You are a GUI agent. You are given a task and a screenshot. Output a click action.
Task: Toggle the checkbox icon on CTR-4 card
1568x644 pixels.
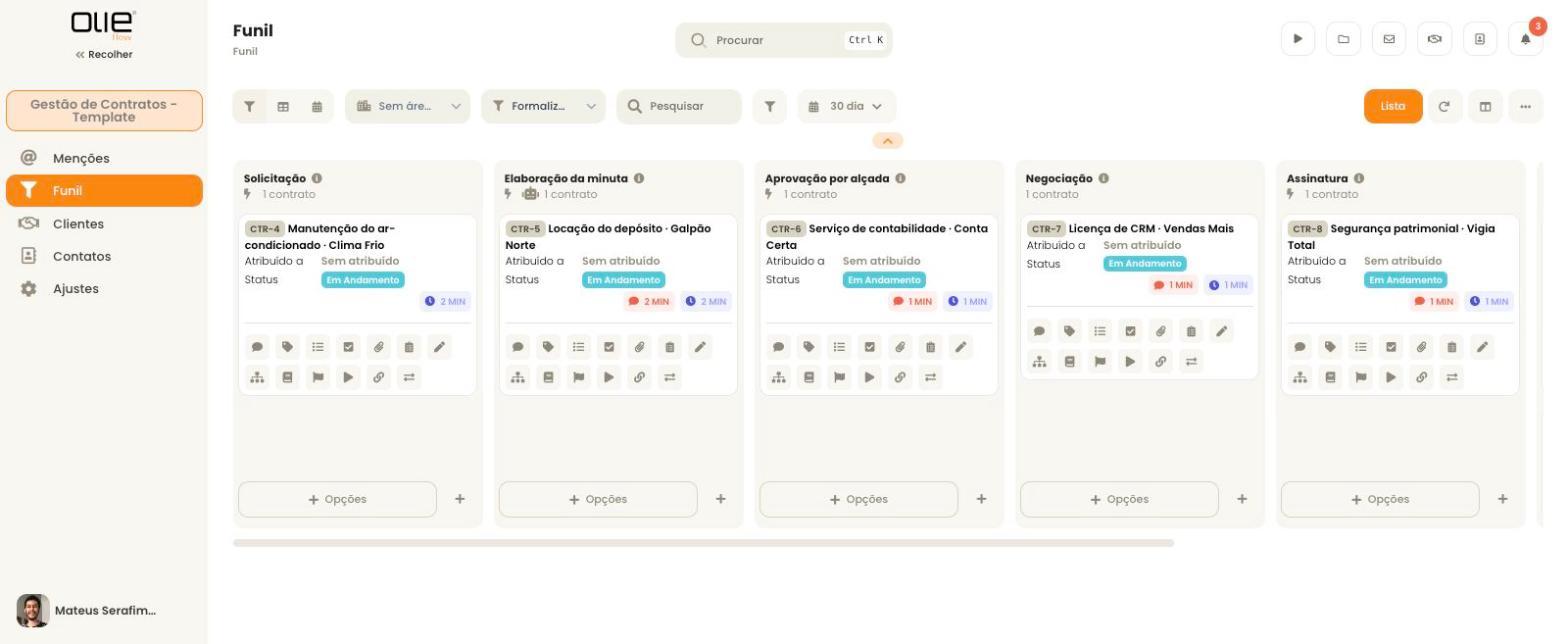pyautogui.click(x=349, y=347)
